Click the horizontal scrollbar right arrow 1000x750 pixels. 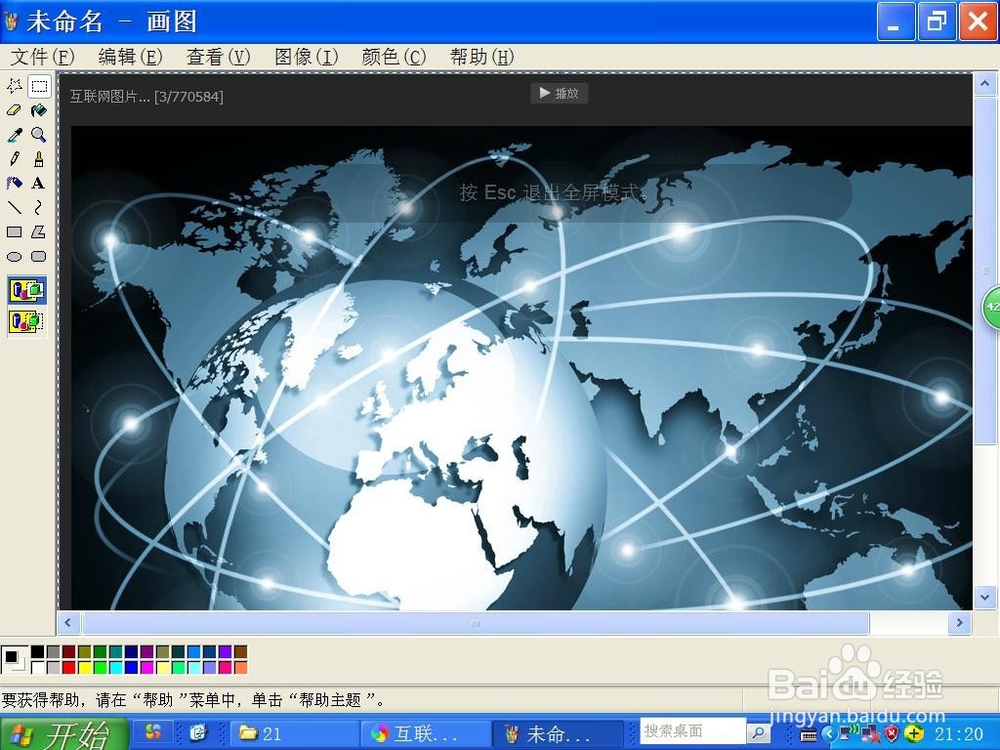click(x=959, y=623)
